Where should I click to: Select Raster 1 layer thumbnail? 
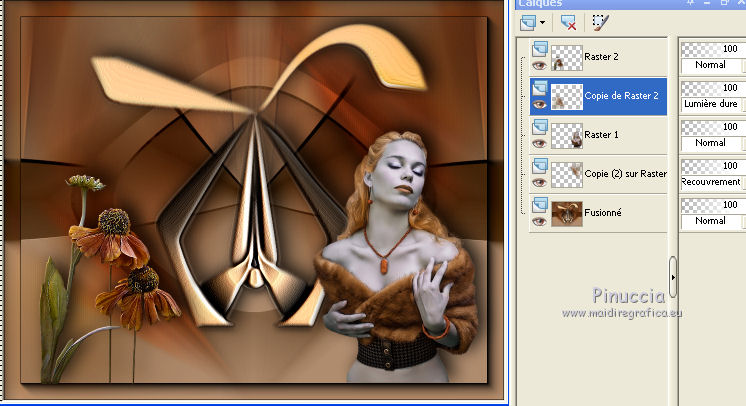[567, 136]
